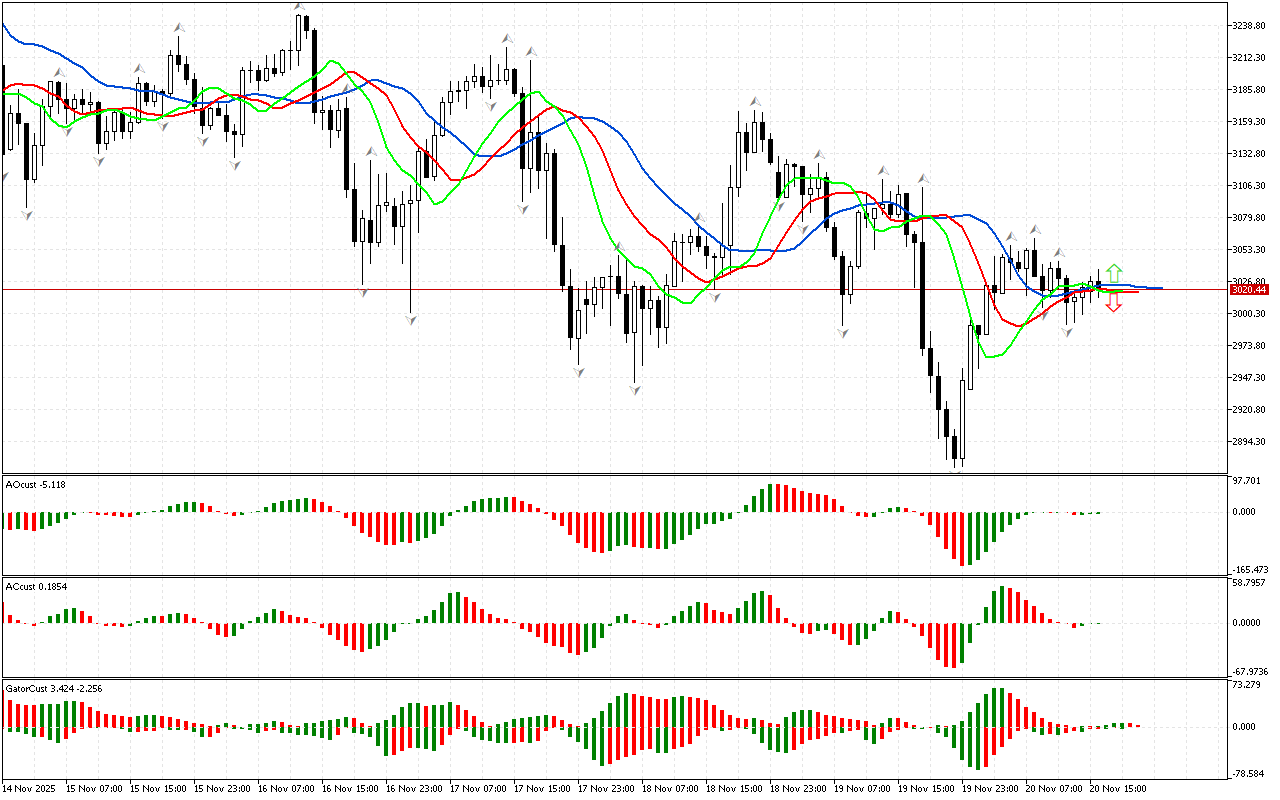The width and height of the screenshot is (1280, 800).
Task: Click the 19 Nov 07:00 time label
Action: (x=862, y=788)
